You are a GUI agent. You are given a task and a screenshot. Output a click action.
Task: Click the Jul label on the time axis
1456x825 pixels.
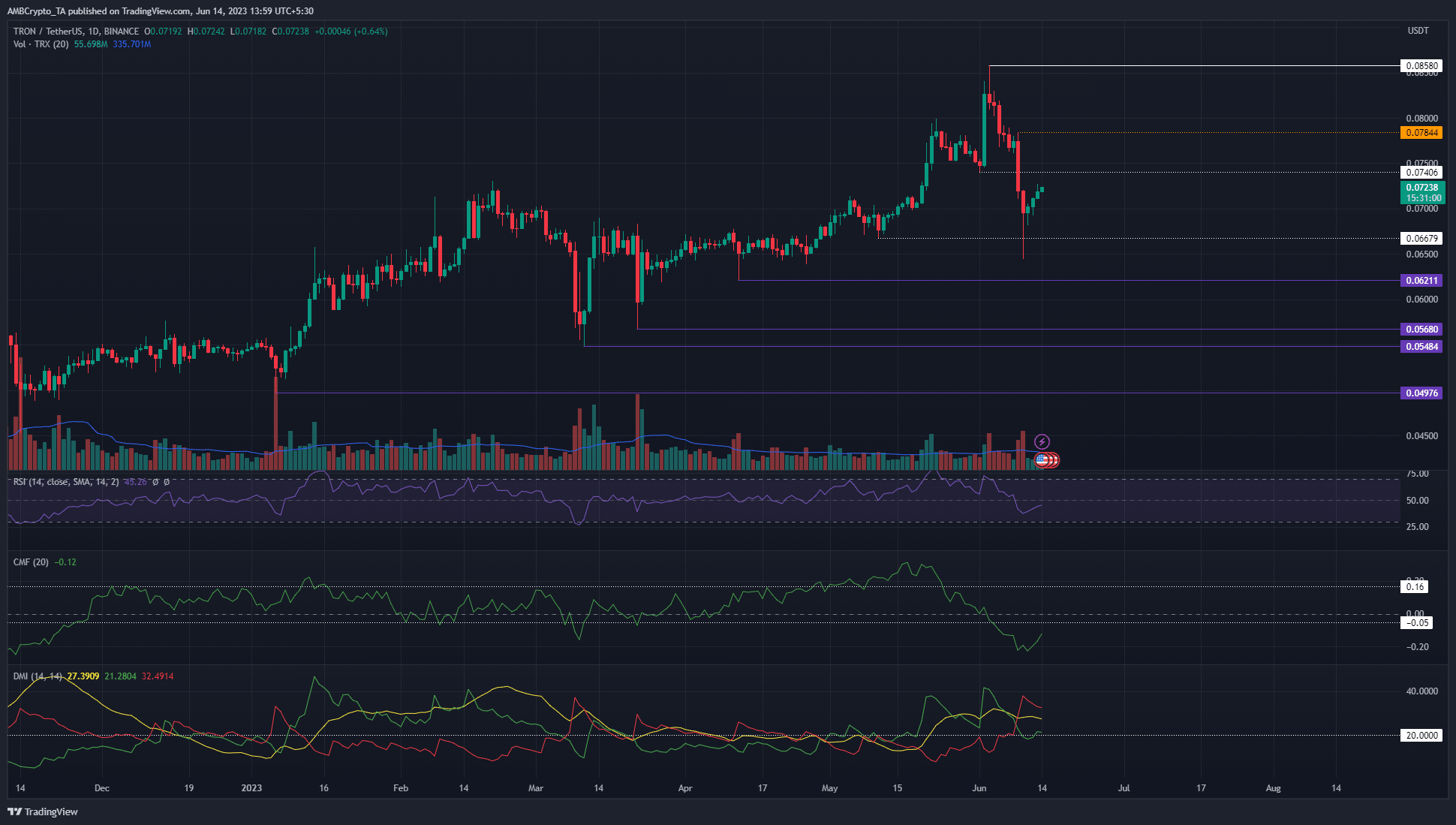pyautogui.click(x=1124, y=788)
